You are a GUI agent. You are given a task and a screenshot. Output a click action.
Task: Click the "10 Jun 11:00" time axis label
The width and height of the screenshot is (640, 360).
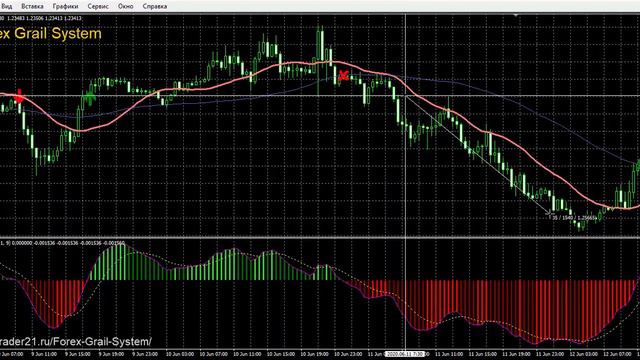point(247,354)
